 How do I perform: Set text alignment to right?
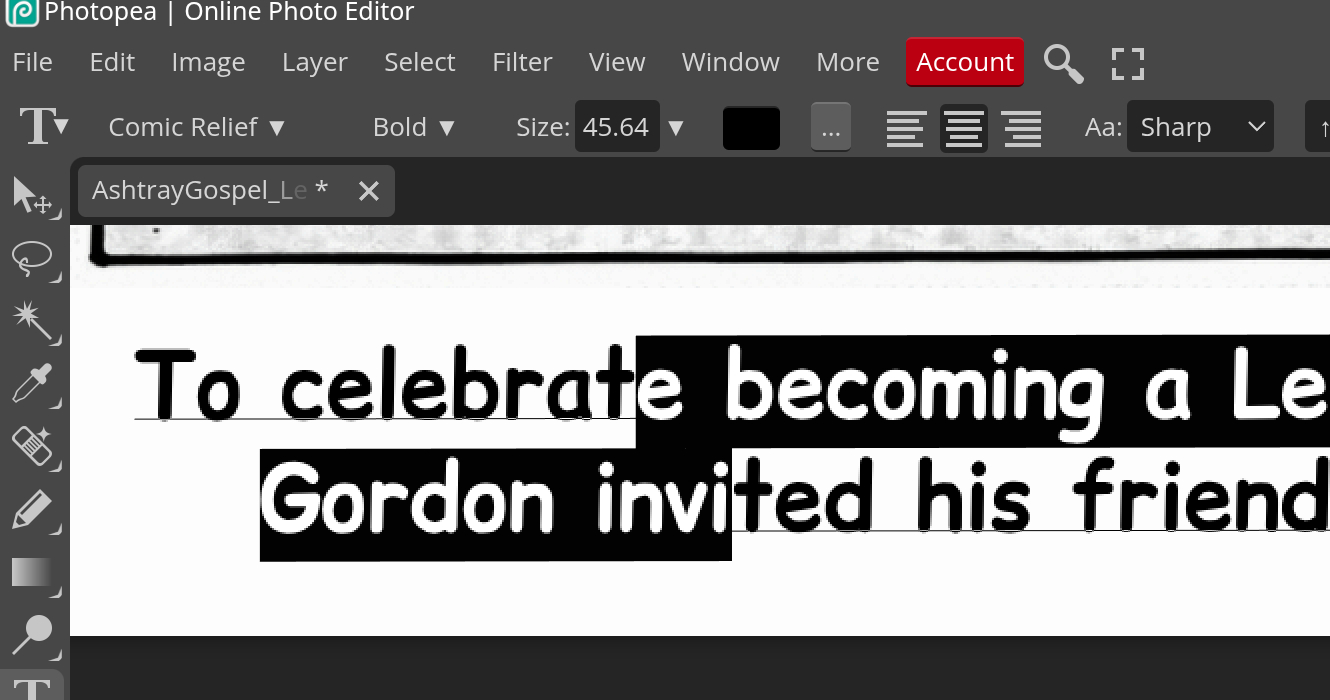click(x=1022, y=128)
